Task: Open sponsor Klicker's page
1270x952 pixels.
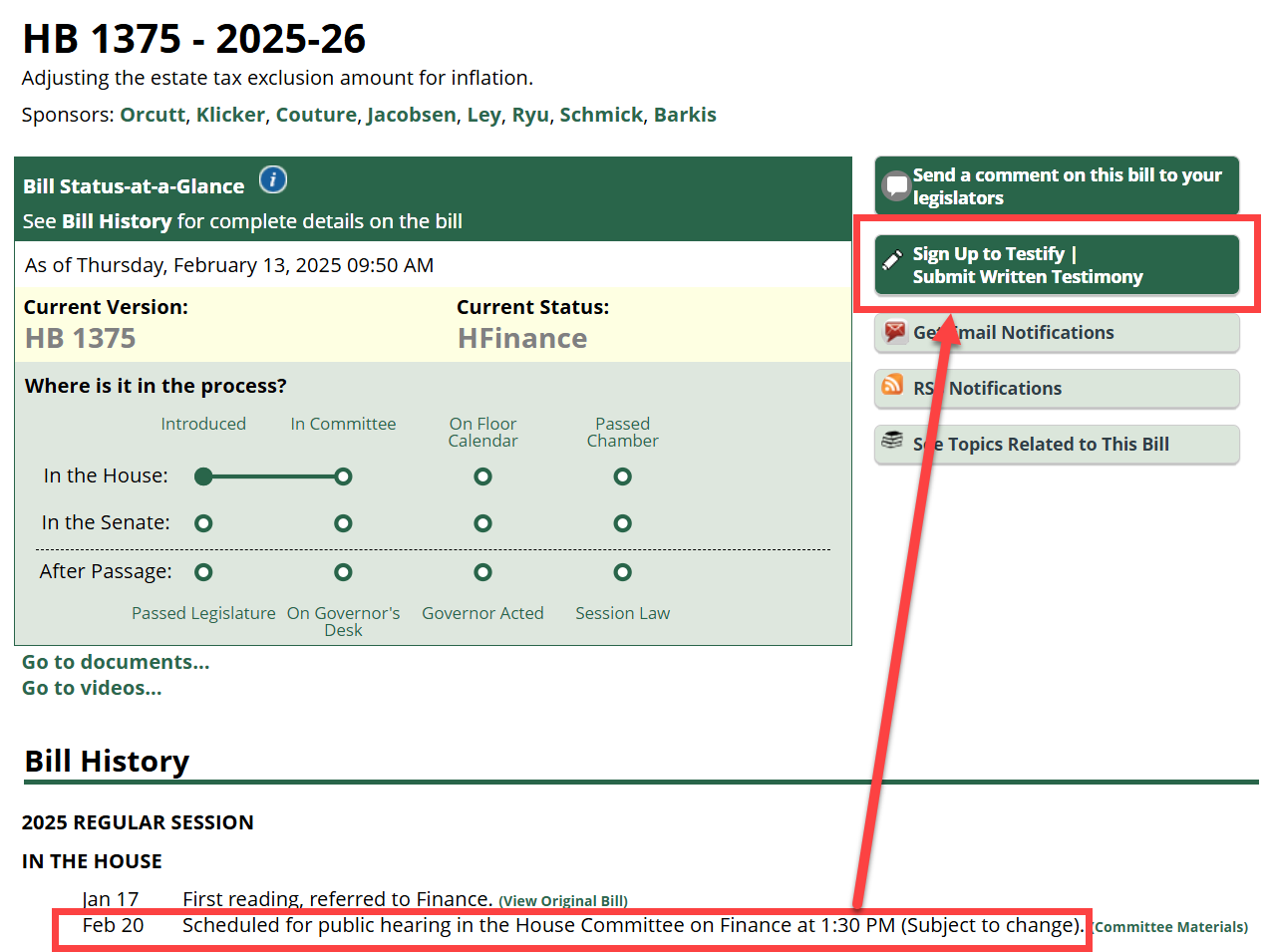Action: [230, 115]
